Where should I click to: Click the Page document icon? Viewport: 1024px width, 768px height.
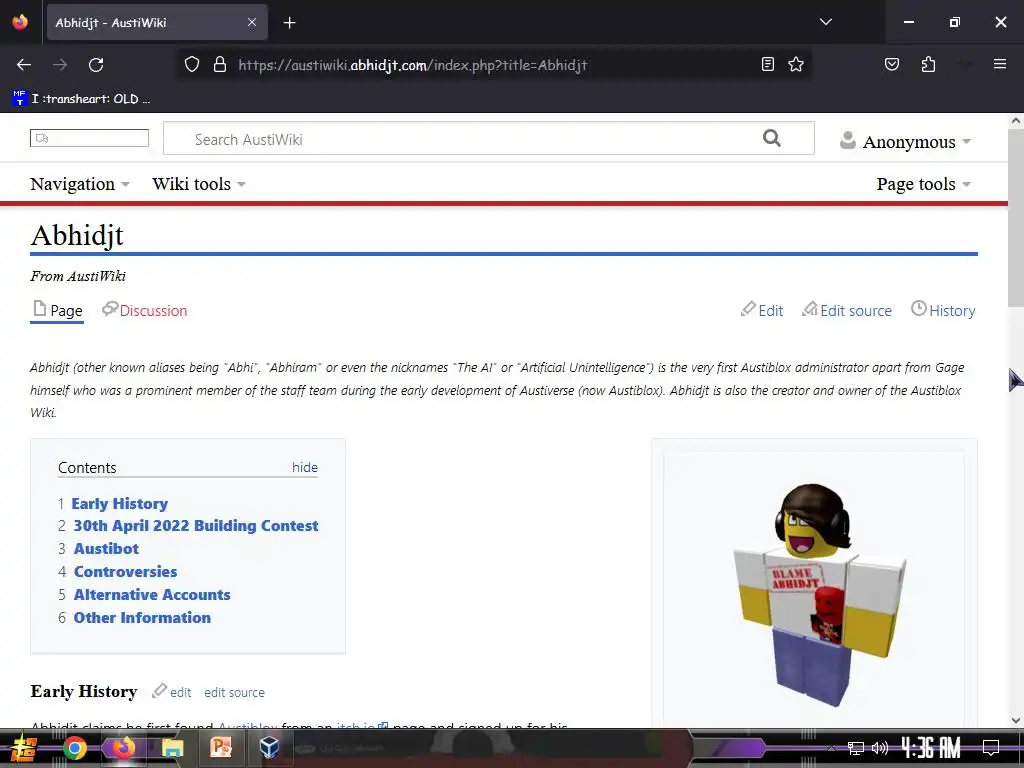tap(40, 308)
